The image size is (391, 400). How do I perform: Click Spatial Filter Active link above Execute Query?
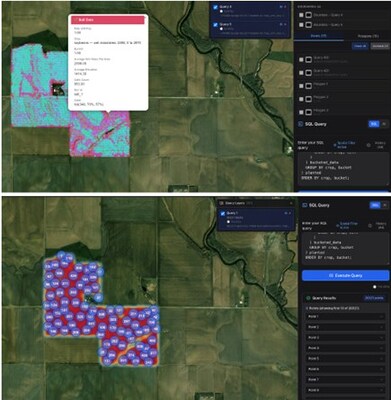click(x=347, y=226)
